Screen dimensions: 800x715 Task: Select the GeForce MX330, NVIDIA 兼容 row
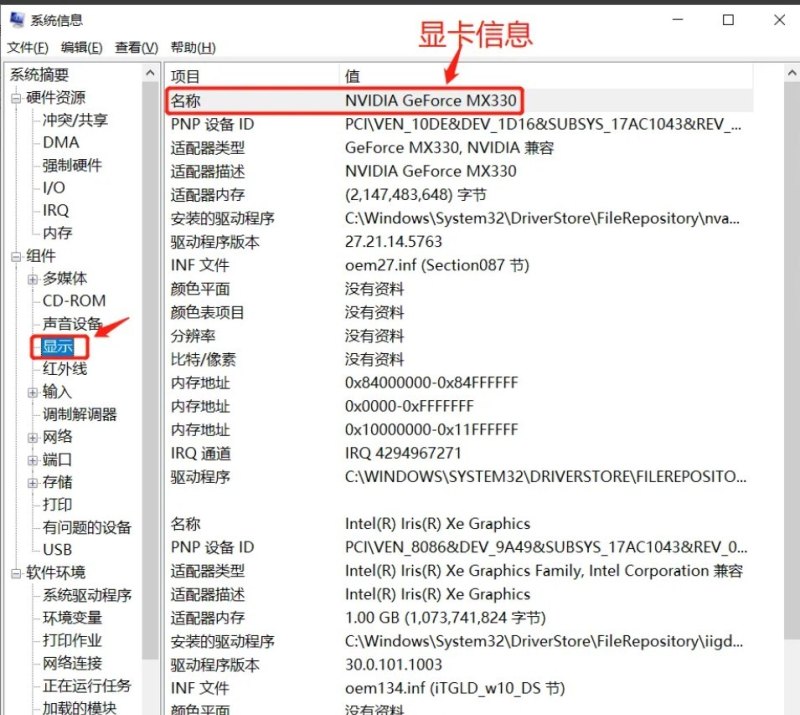pos(459,148)
